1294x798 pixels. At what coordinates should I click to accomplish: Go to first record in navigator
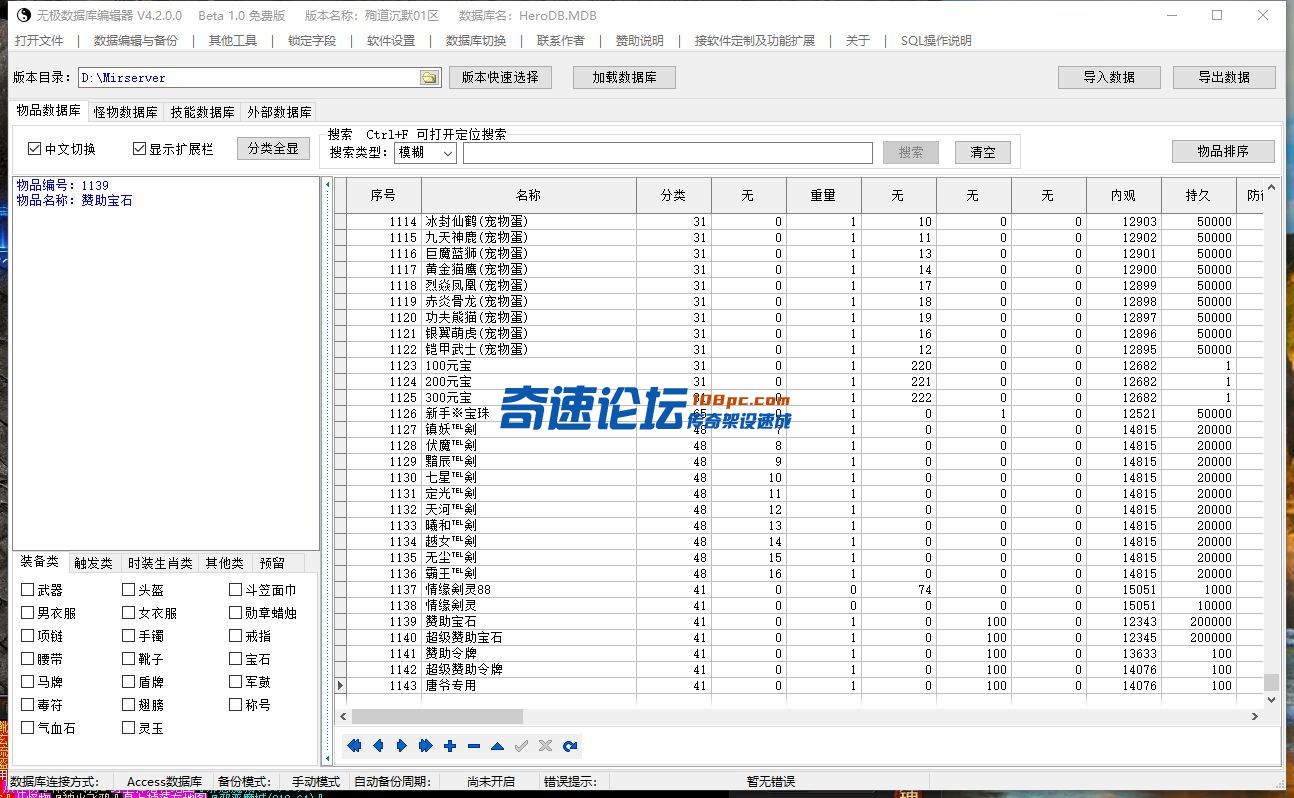click(x=354, y=746)
